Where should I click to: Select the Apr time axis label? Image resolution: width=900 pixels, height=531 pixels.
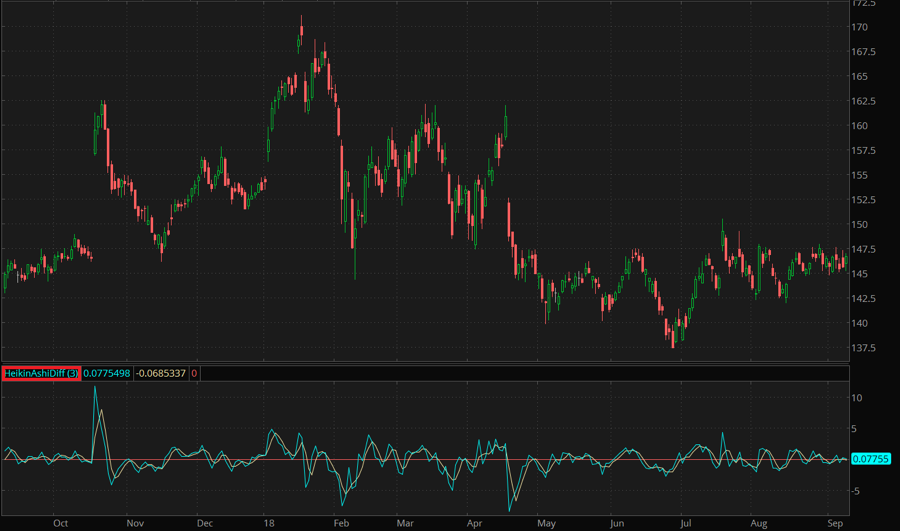(473, 522)
